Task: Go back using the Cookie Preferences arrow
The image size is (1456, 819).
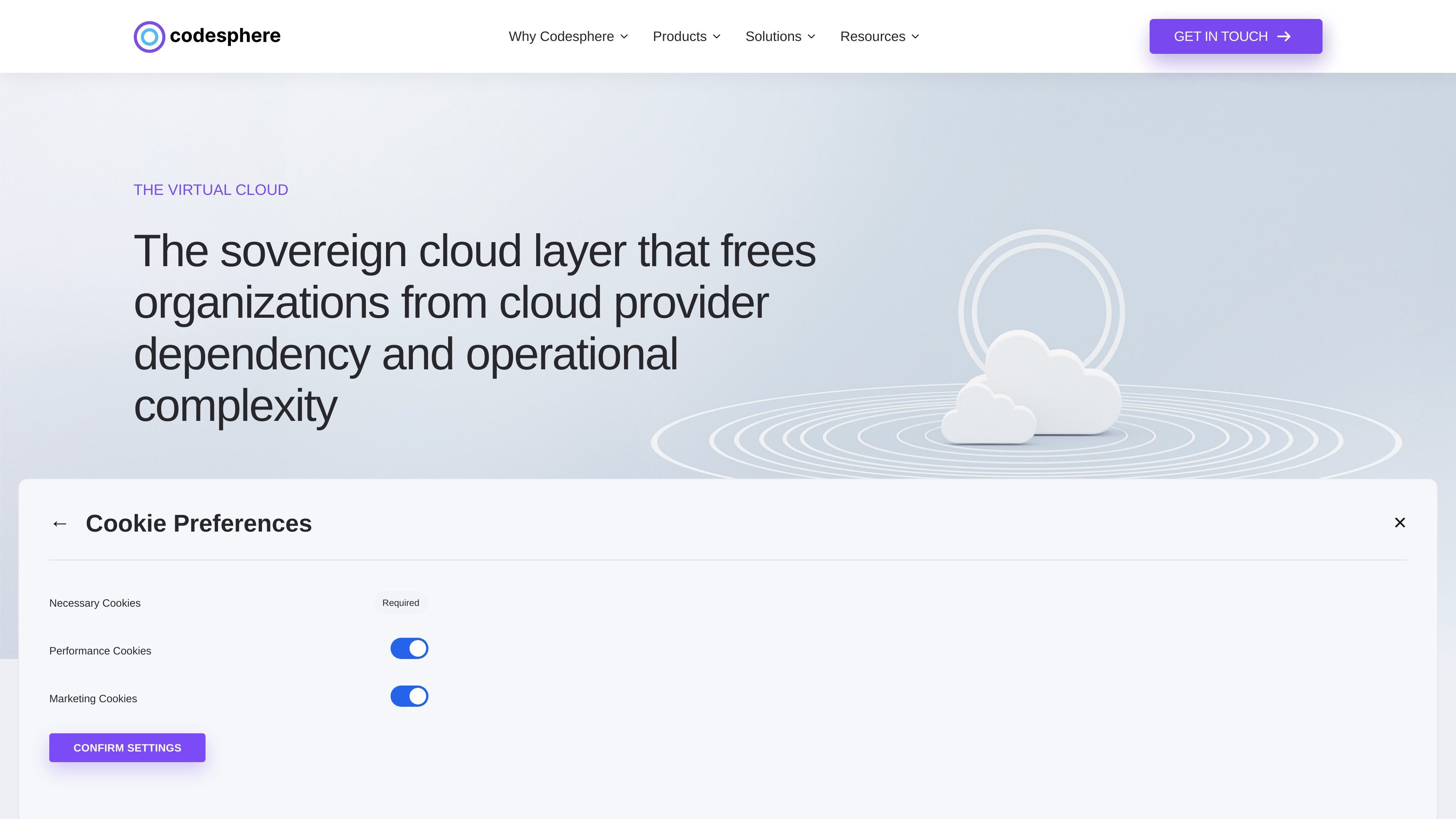Action: point(60,523)
